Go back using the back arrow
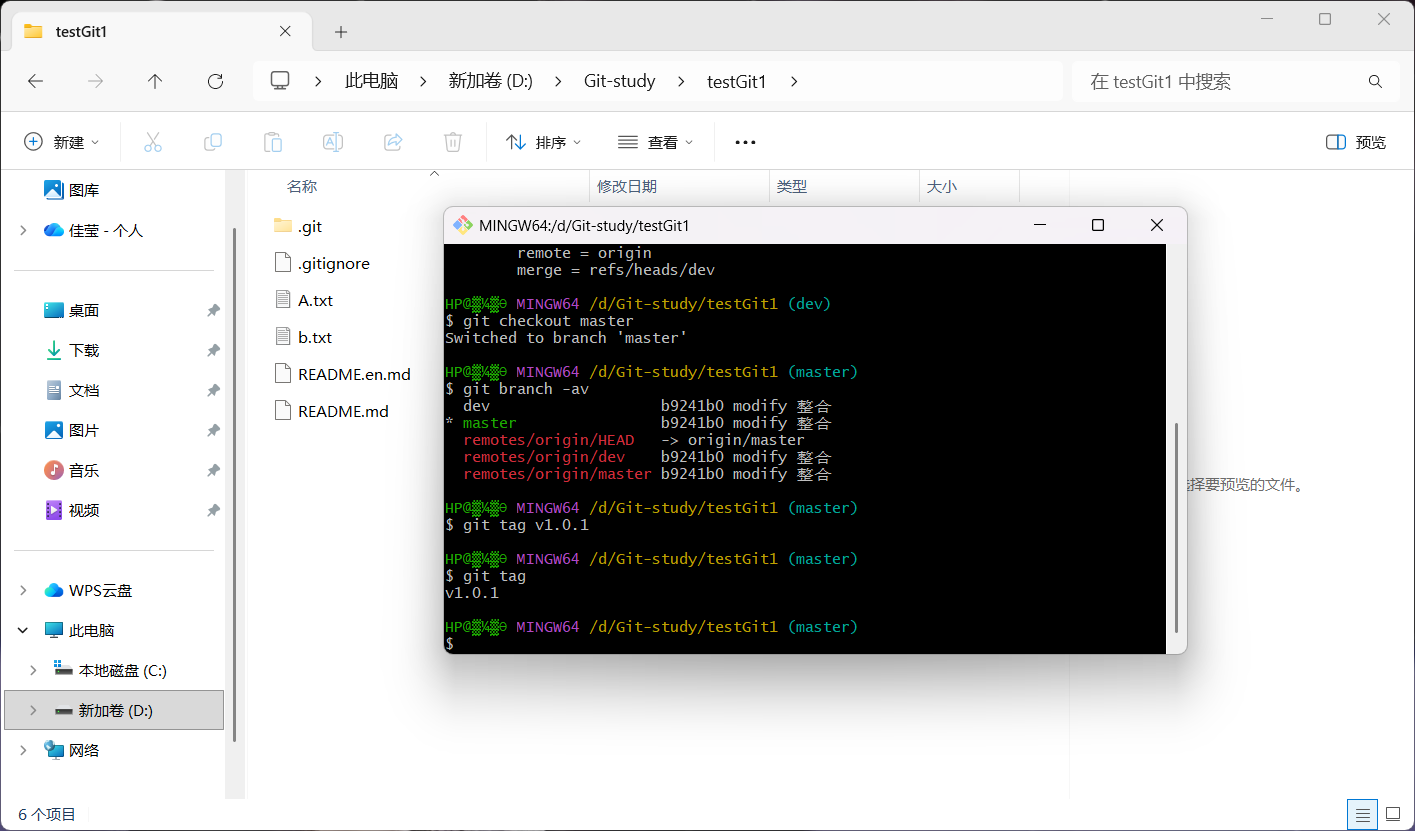This screenshot has height=831, width=1415. pyautogui.click(x=36, y=82)
